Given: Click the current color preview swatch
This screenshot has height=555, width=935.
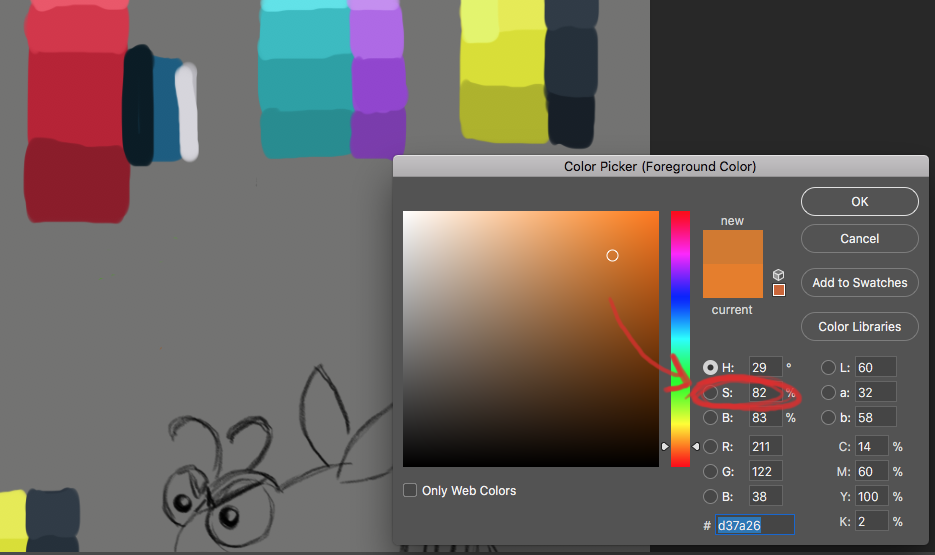Looking at the screenshot, I should 733,281.
